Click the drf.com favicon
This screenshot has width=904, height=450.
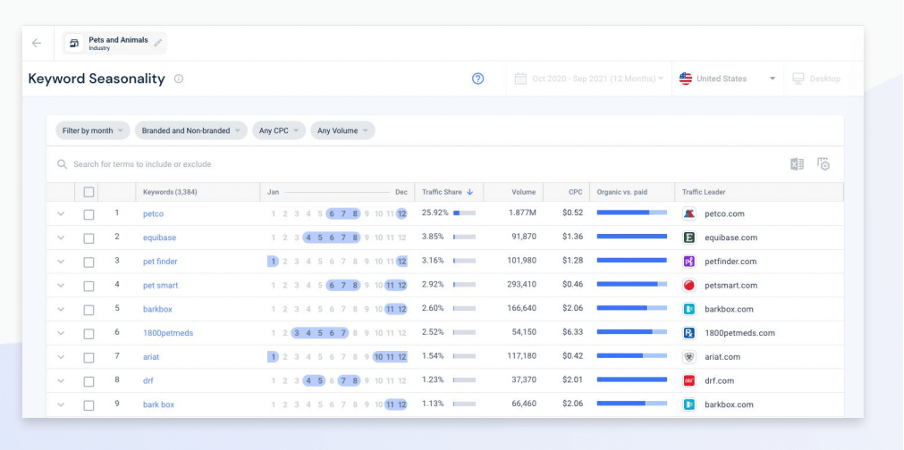click(689, 381)
